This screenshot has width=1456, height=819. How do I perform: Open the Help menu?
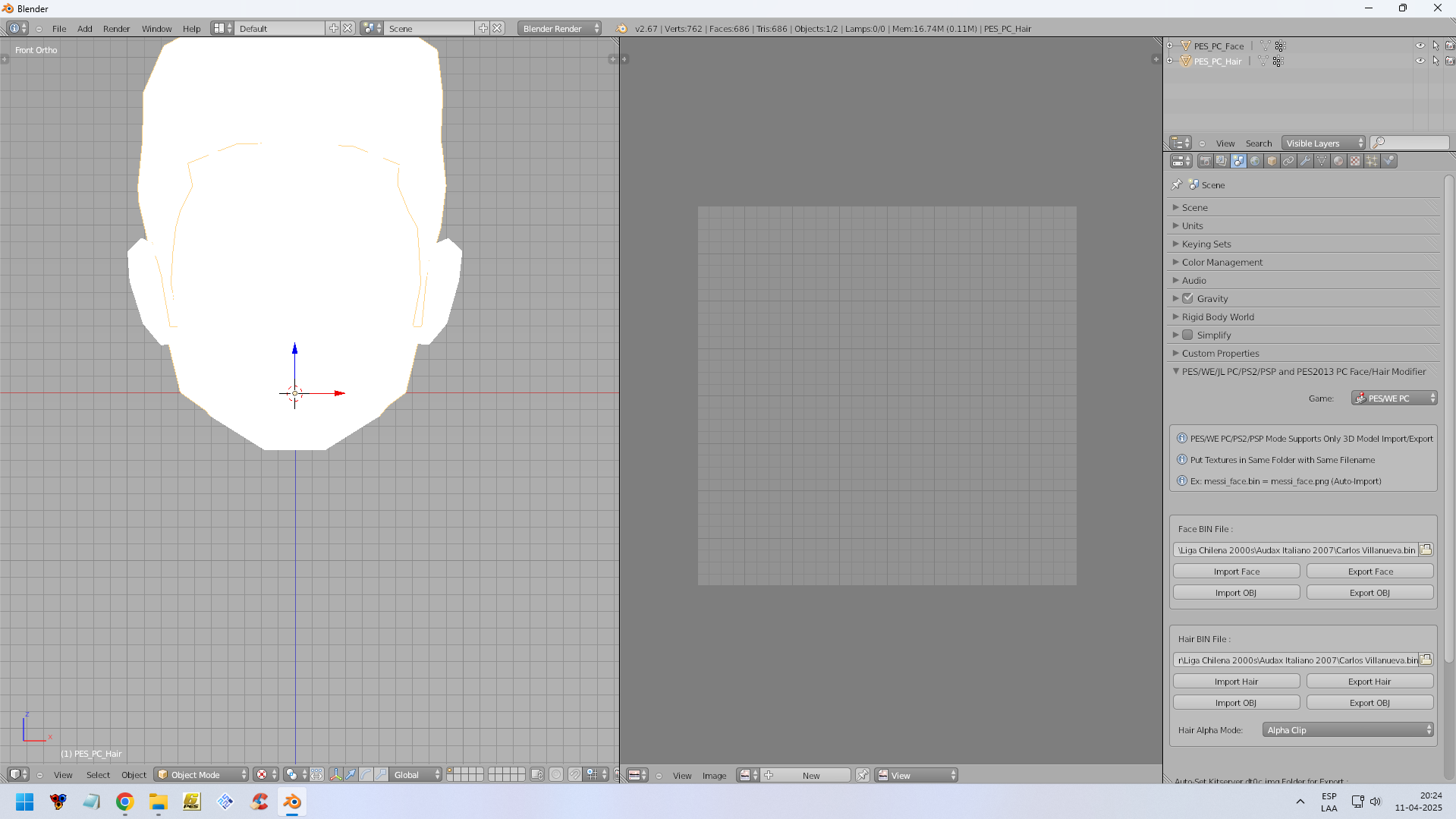coord(192,29)
